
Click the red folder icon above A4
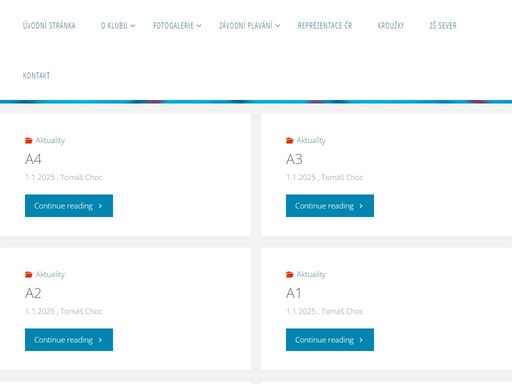pyautogui.click(x=29, y=140)
